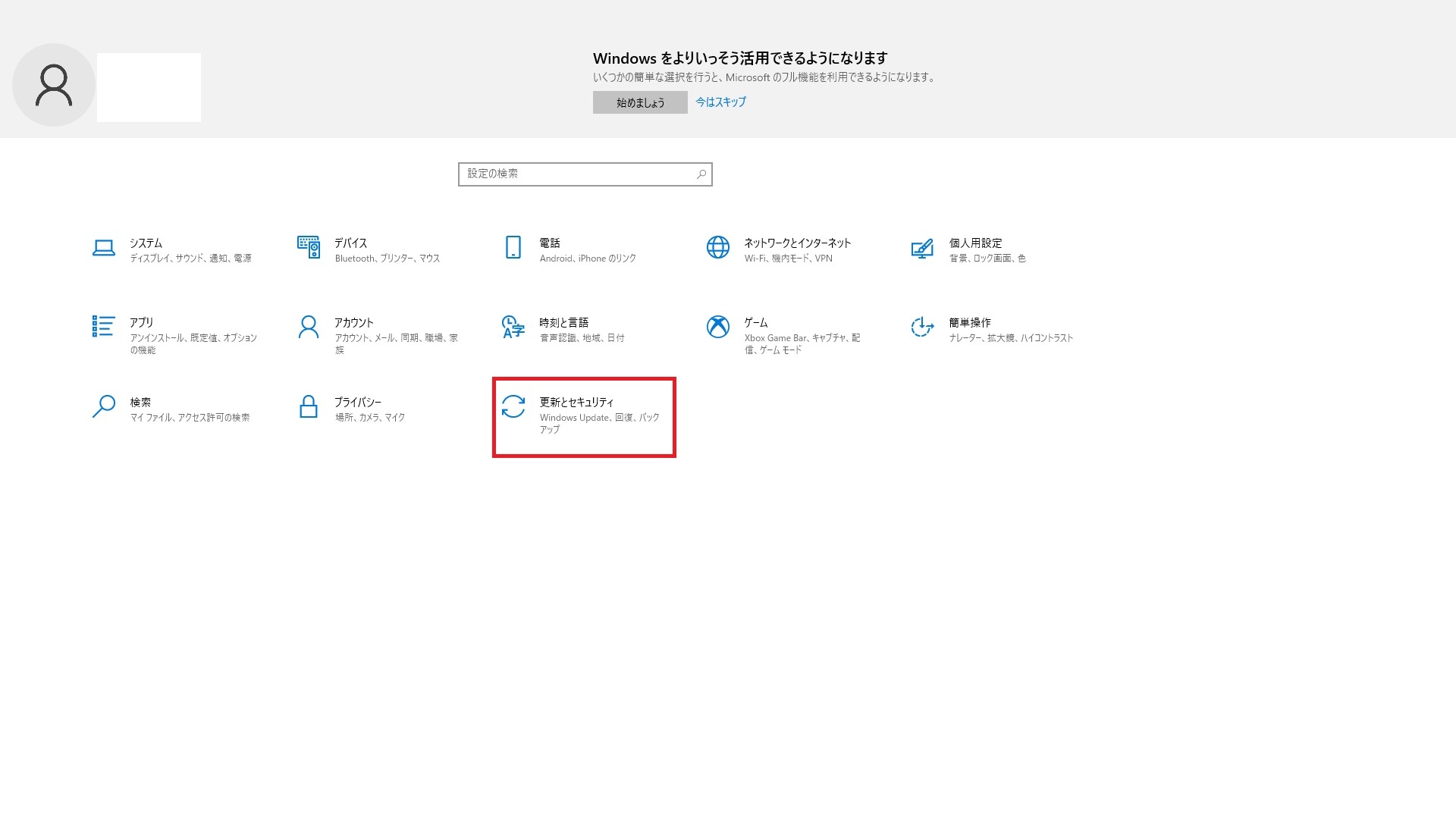Click the ゲーム Xbox icon
The image size is (1456, 815).
tap(718, 327)
